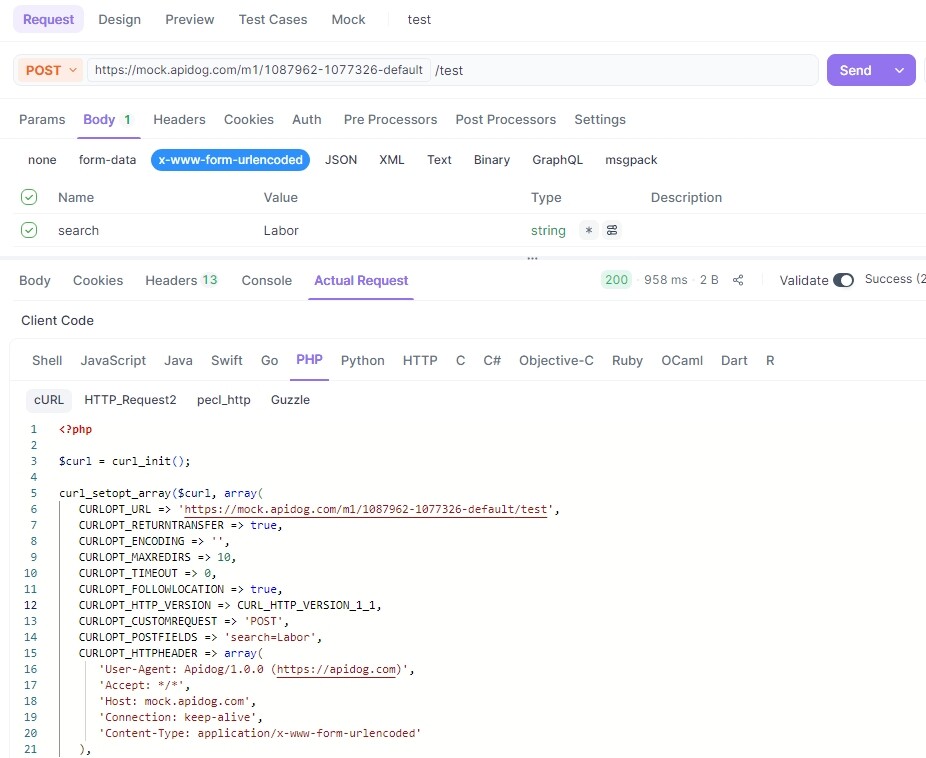Open the Pre Processors tab
This screenshot has height=758, width=926.
point(390,119)
